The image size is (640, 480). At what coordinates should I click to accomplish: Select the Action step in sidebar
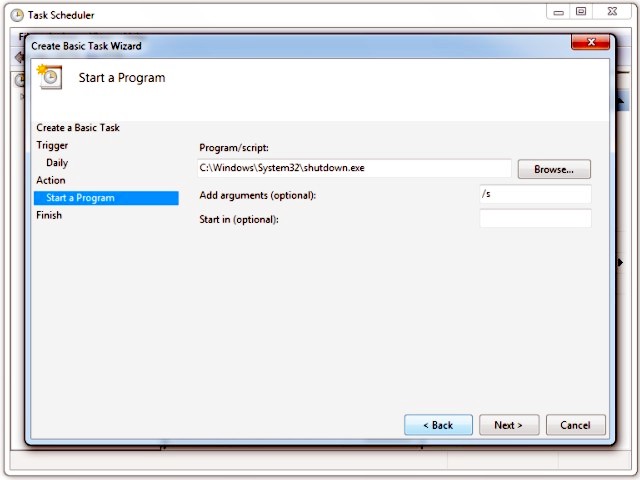coord(51,180)
